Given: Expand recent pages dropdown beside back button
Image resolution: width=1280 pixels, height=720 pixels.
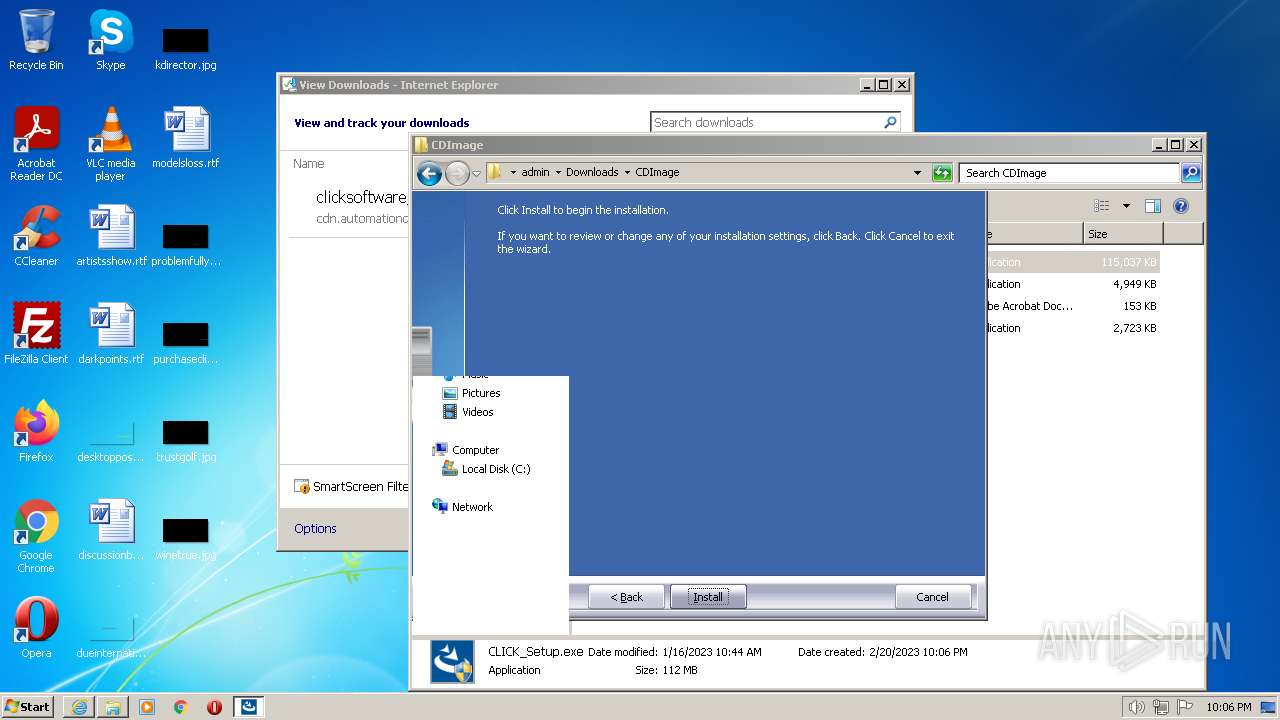Looking at the screenshot, I should click(476, 173).
